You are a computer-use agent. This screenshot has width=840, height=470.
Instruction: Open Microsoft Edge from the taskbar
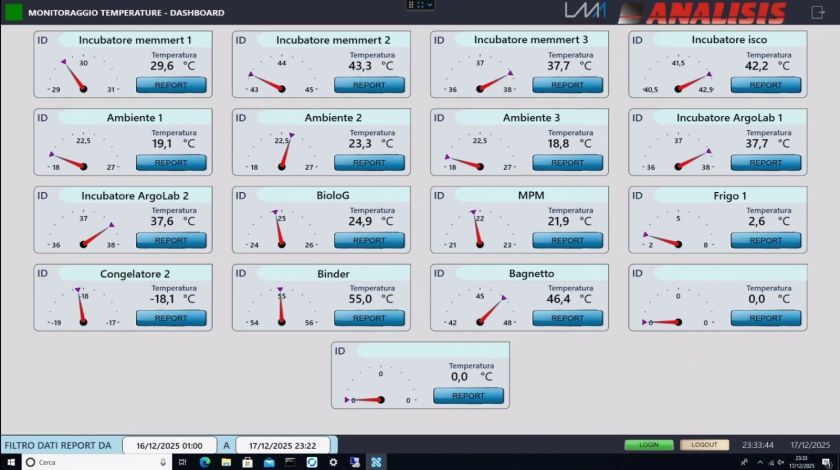pos(204,462)
